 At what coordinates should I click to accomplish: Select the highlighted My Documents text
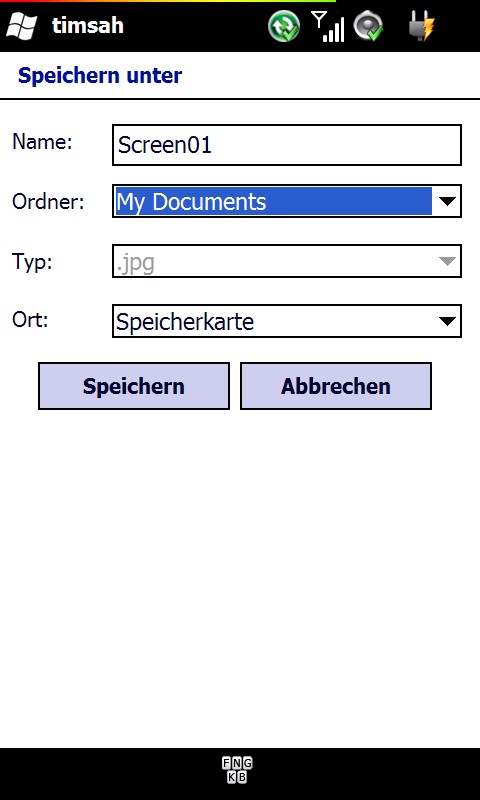(x=191, y=202)
